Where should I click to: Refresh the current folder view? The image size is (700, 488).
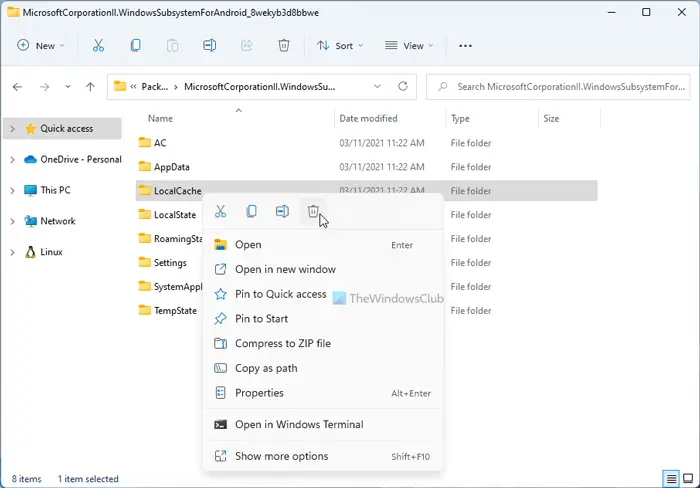point(403,86)
